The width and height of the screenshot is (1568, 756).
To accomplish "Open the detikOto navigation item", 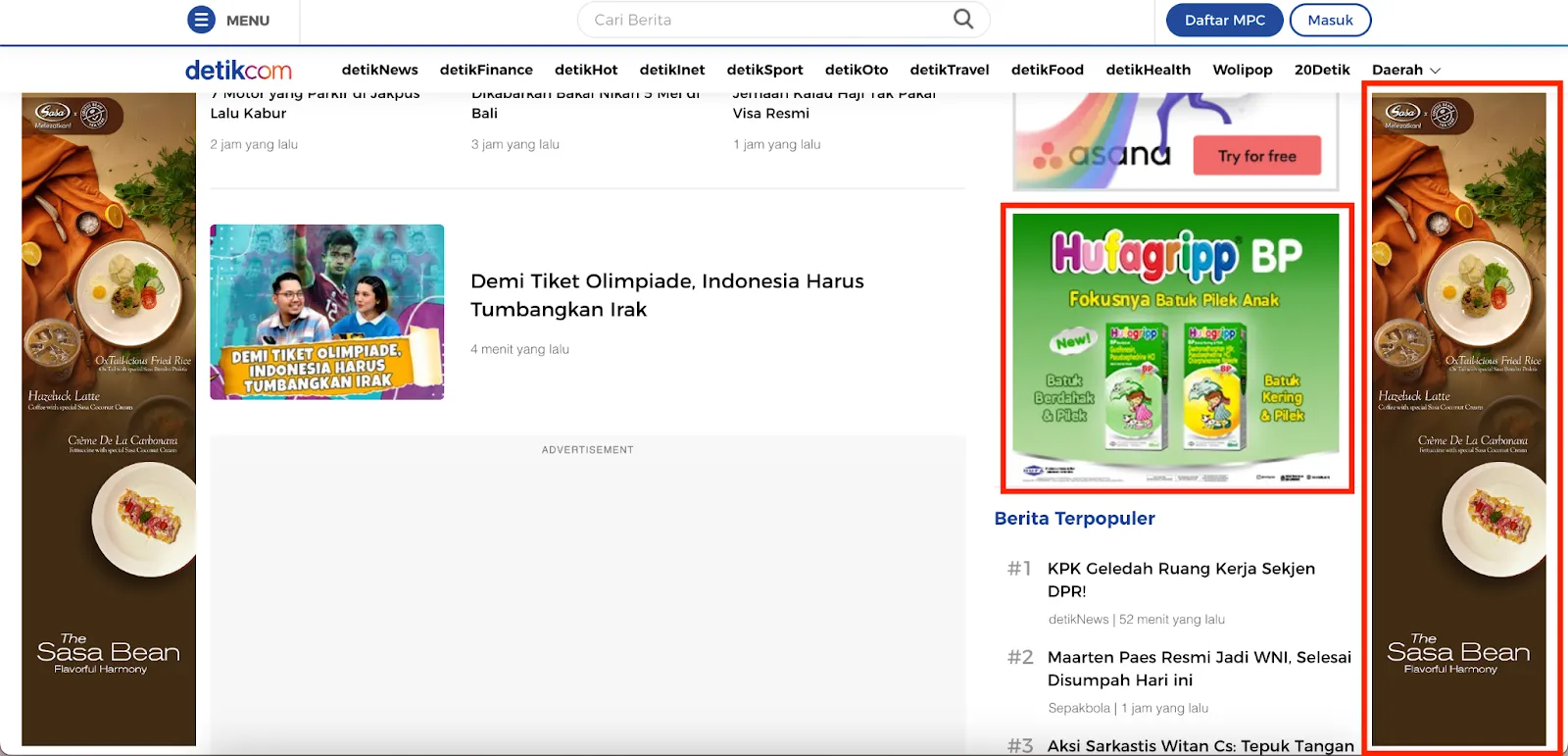I will coord(857,70).
